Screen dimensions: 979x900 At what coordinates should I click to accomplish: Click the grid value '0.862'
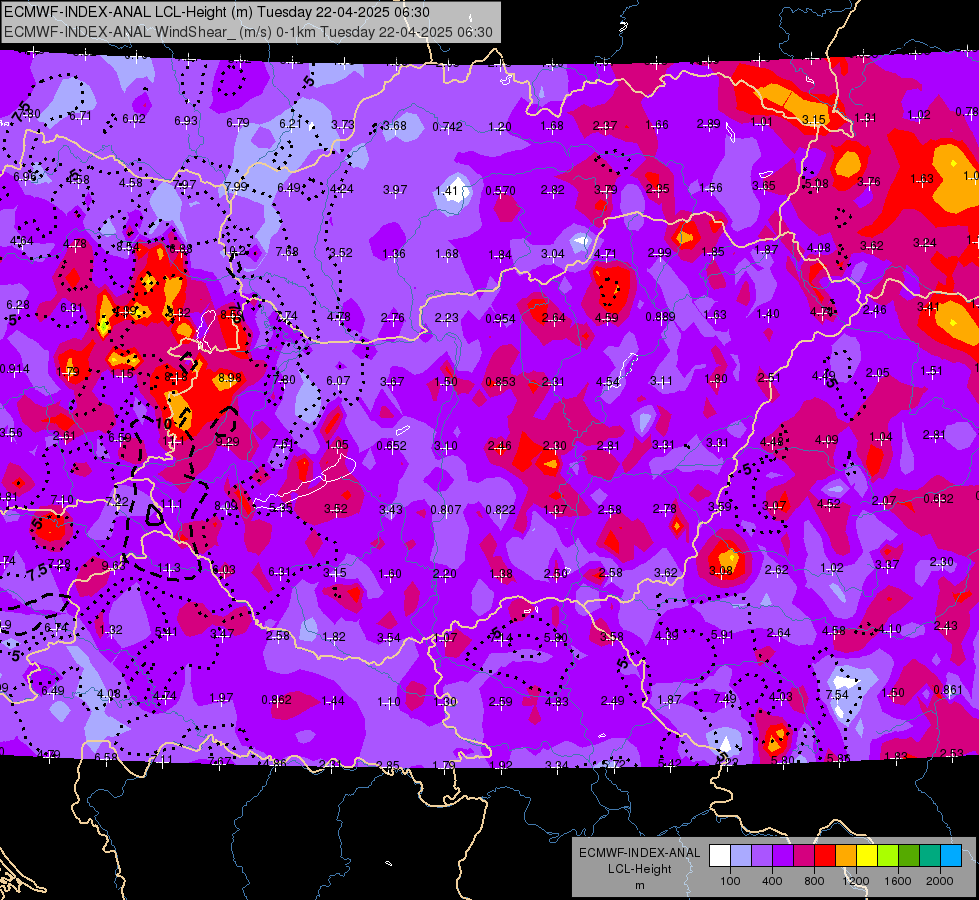pos(277,700)
